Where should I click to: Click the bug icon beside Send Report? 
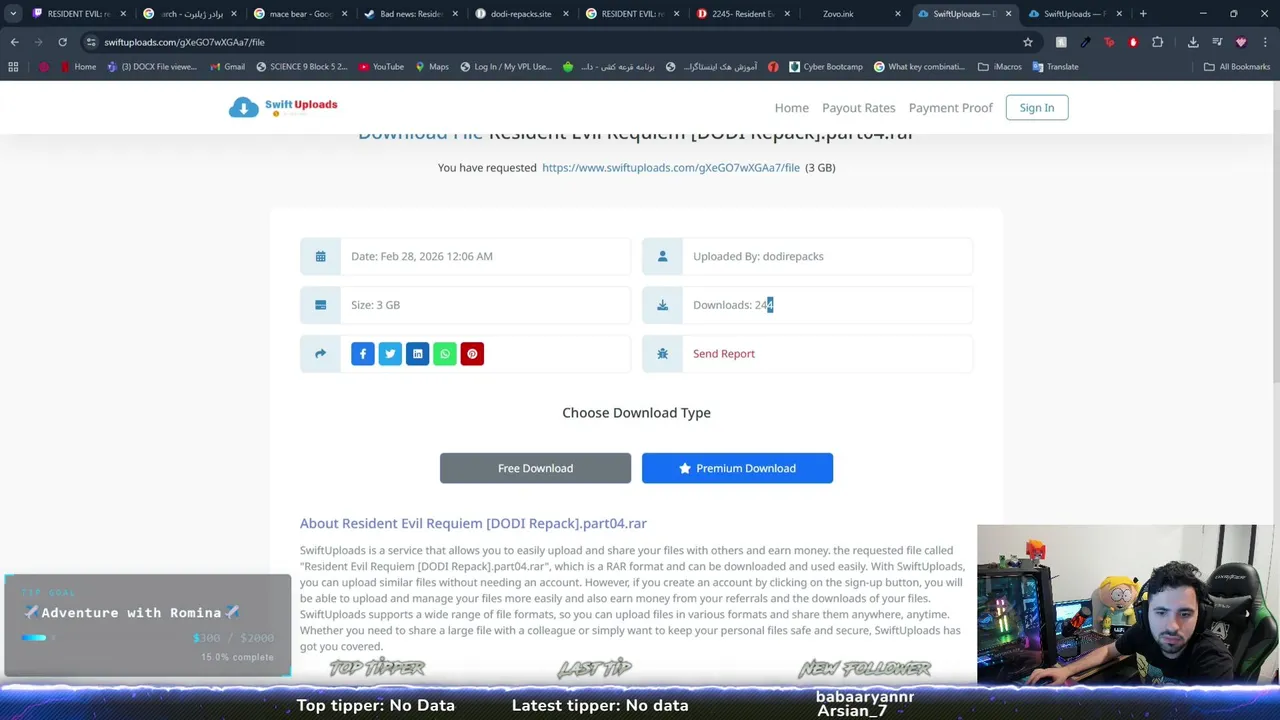click(662, 354)
